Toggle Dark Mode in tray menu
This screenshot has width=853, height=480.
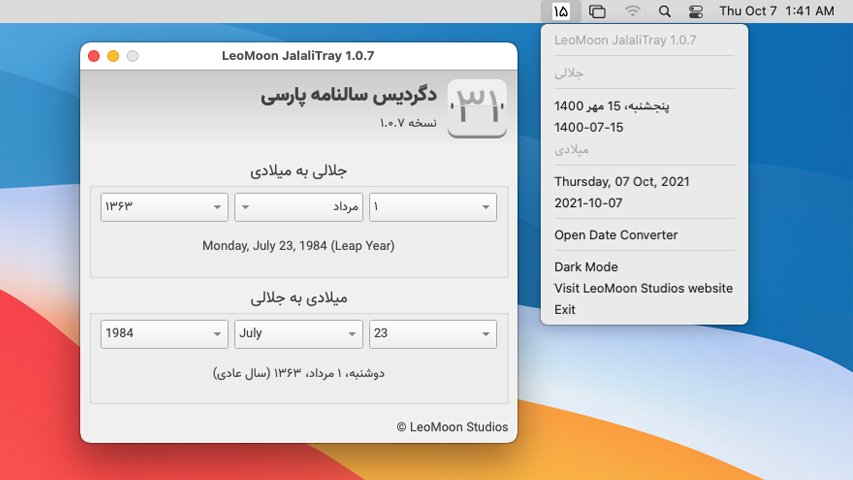(644, 267)
